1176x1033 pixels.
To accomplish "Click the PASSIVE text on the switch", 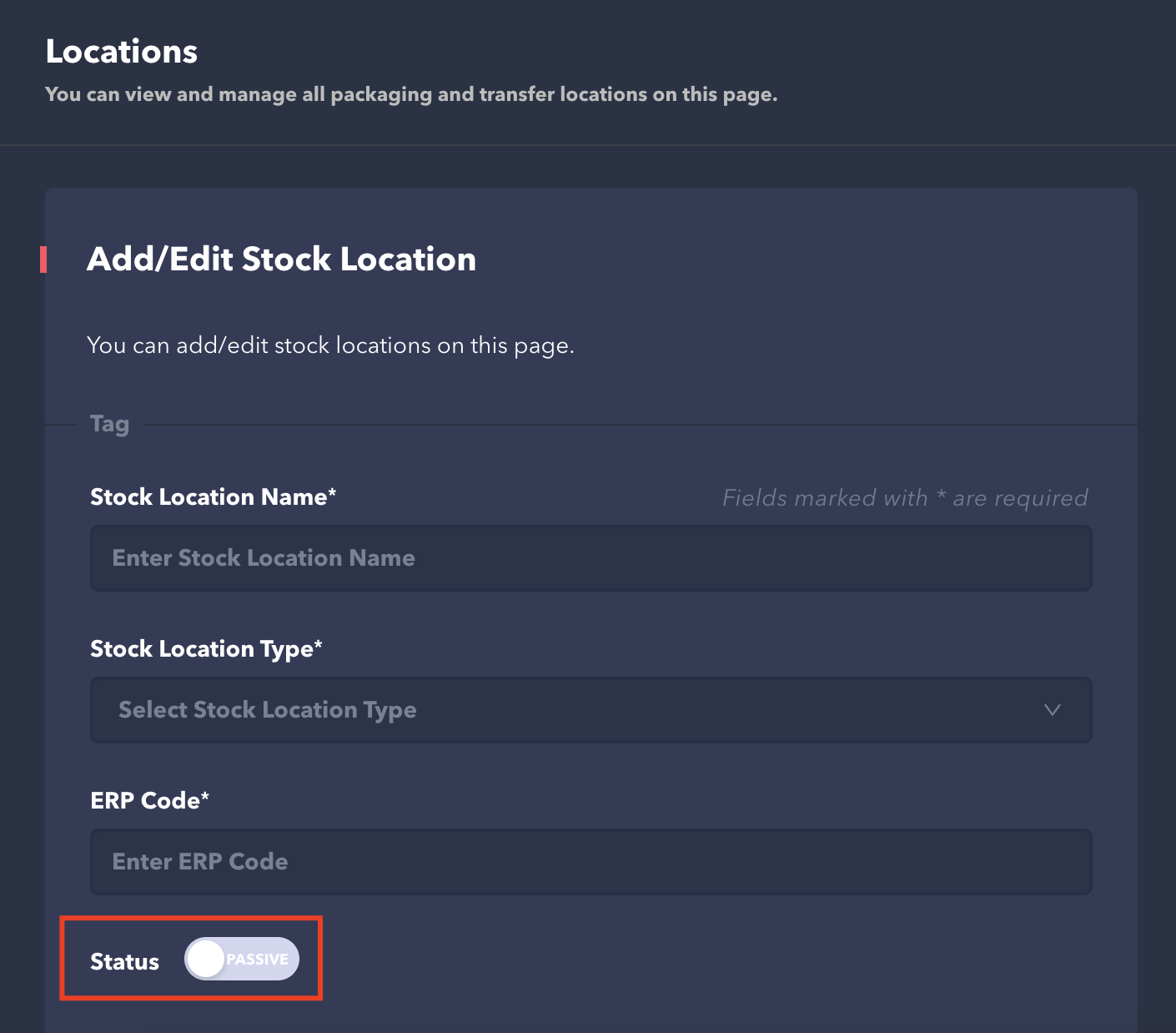I will [258, 960].
